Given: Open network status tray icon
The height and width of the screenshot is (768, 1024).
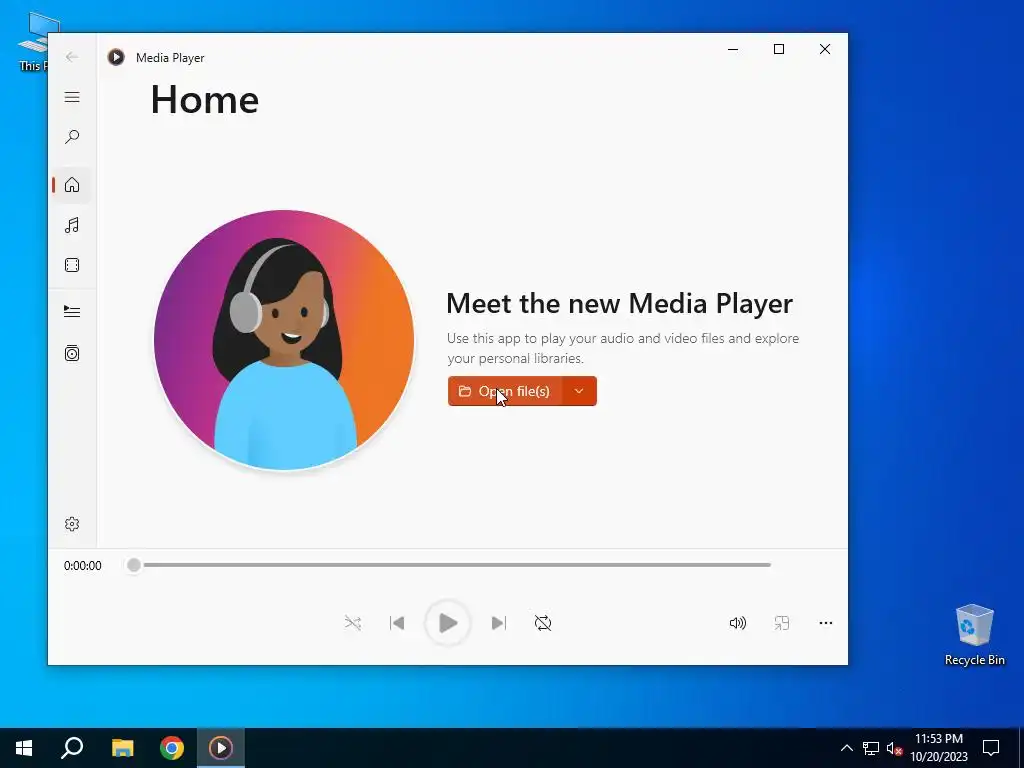Looking at the screenshot, I should 871,748.
